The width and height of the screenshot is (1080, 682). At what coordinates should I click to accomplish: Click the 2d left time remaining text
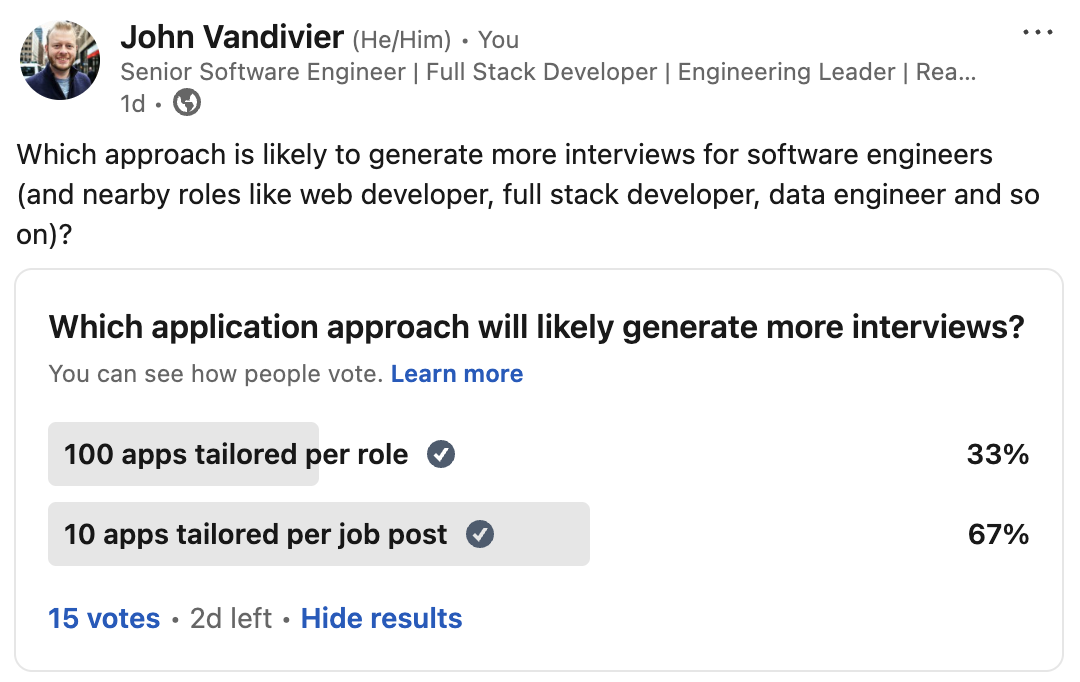coord(231,618)
